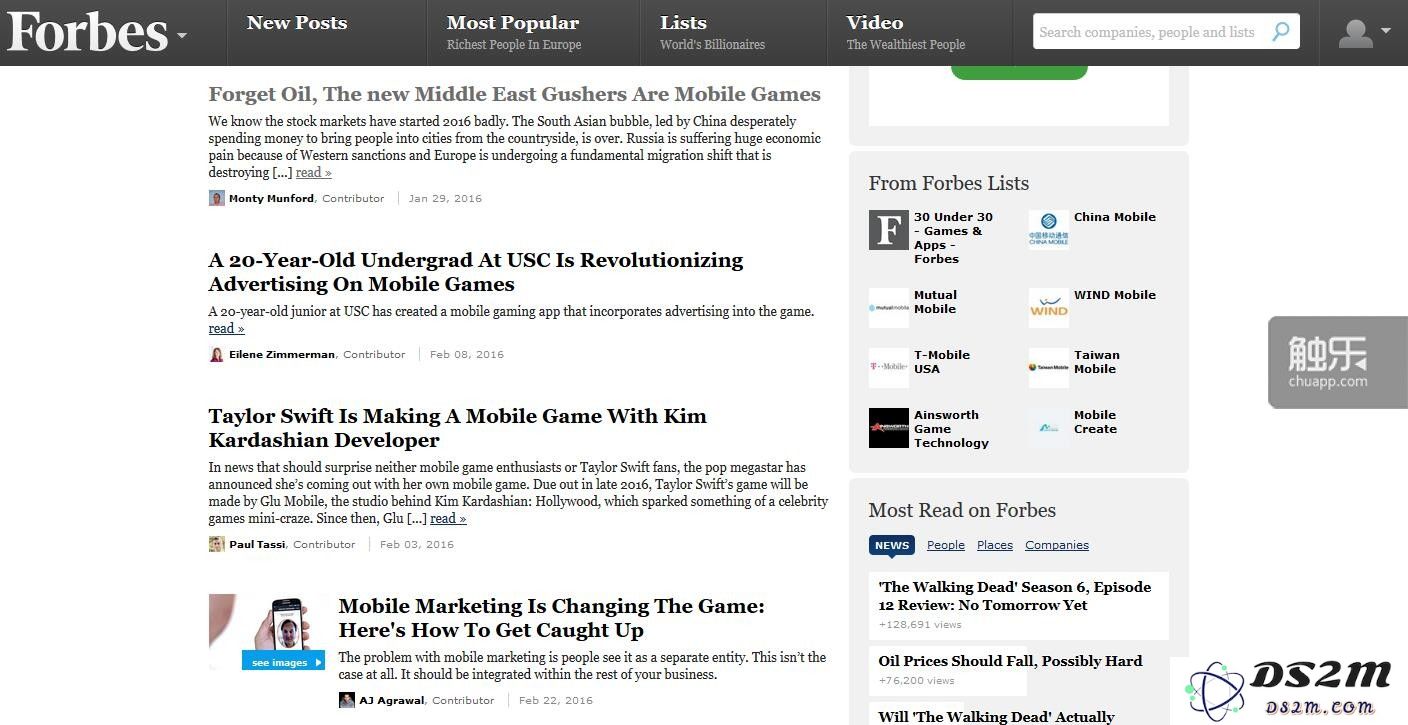Open '30 Under 30 - Games & Apps' list
This screenshot has height=725, width=1408.
point(953,238)
